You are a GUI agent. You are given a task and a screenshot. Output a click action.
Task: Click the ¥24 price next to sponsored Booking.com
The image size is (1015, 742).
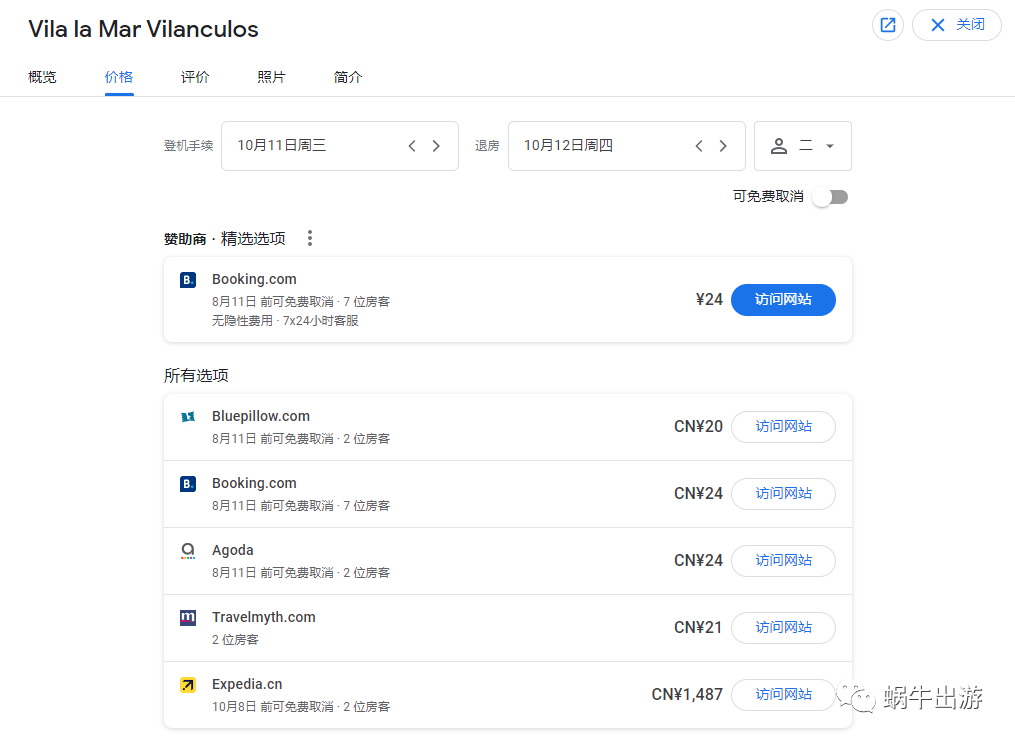[709, 299]
